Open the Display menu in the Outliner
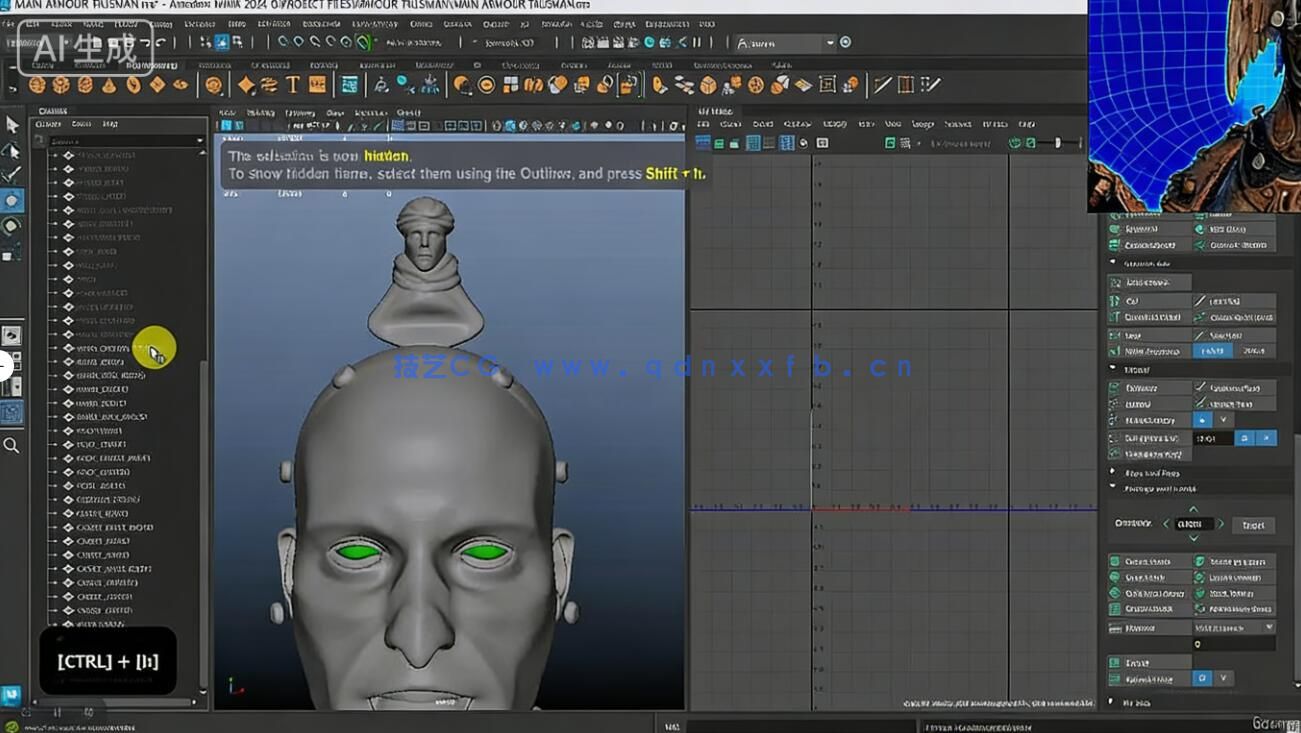 click(x=46, y=124)
